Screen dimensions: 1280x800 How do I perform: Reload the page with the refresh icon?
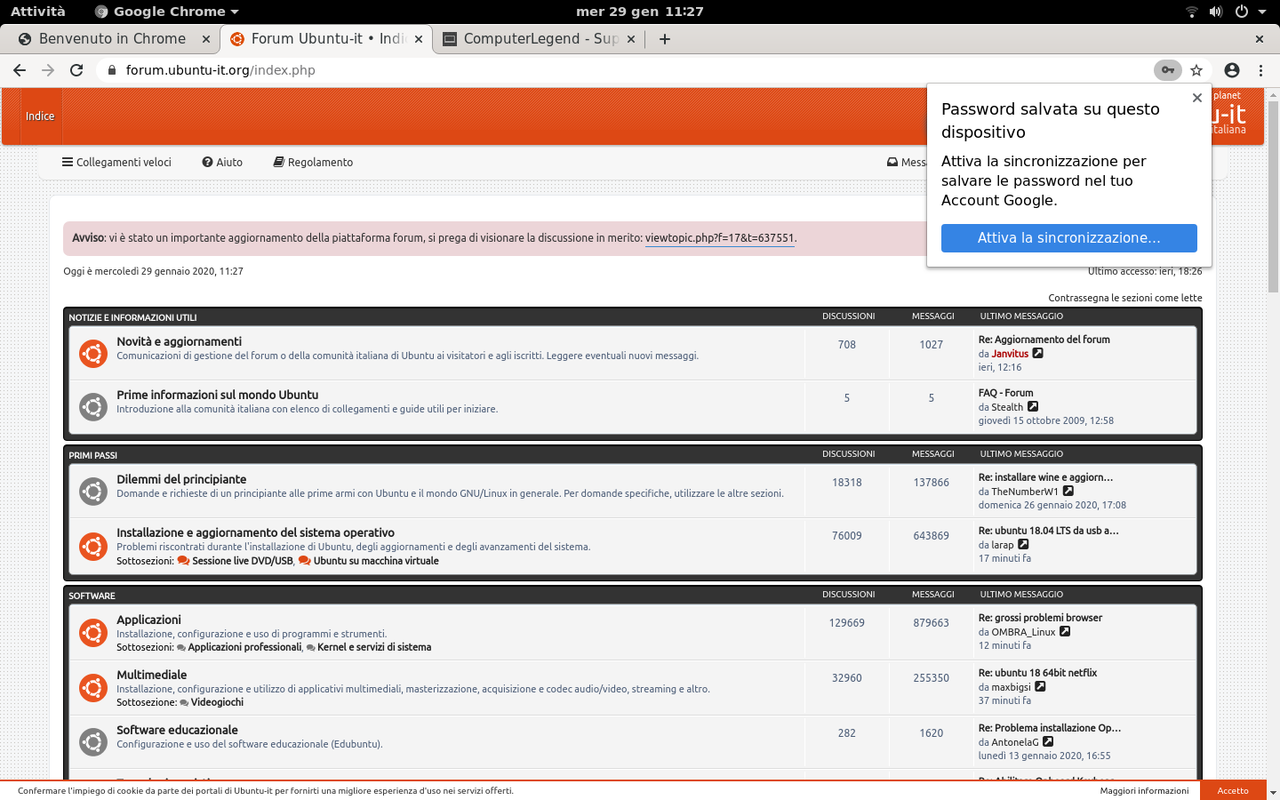click(x=76, y=70)
